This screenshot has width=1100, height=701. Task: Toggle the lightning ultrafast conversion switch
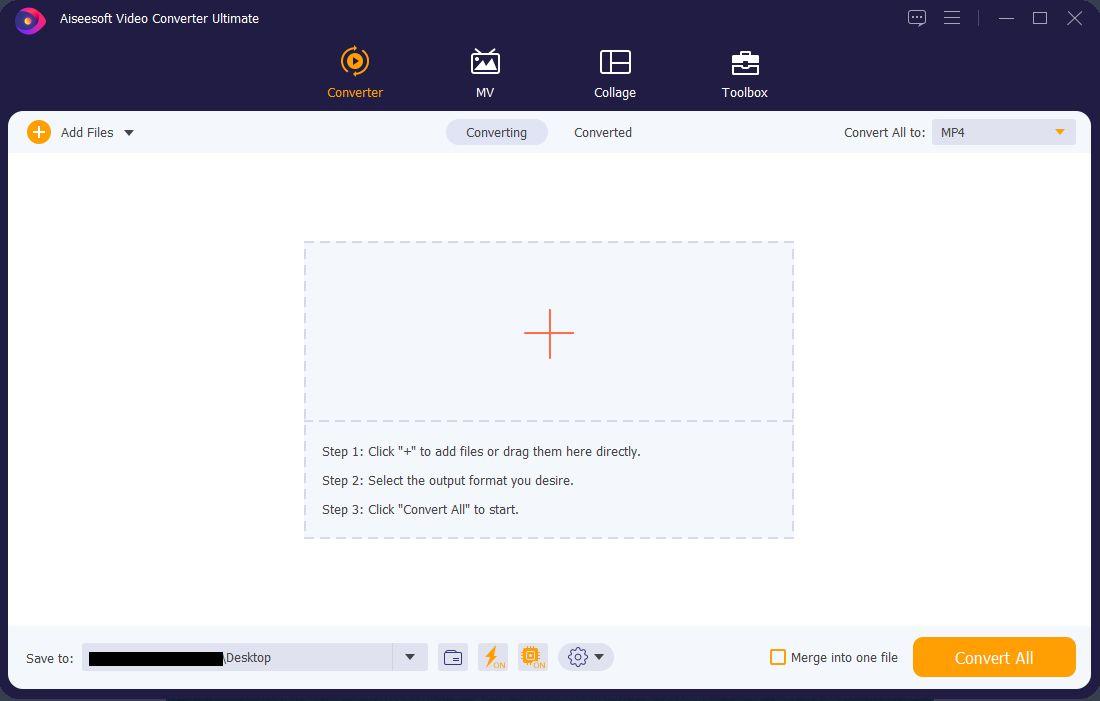[x=493, y=657]
